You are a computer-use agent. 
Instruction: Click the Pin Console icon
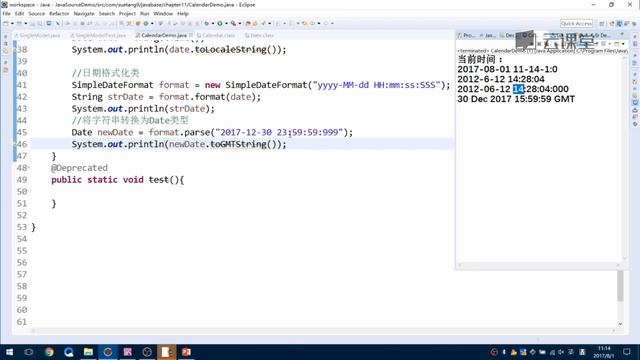pos(597,43)
